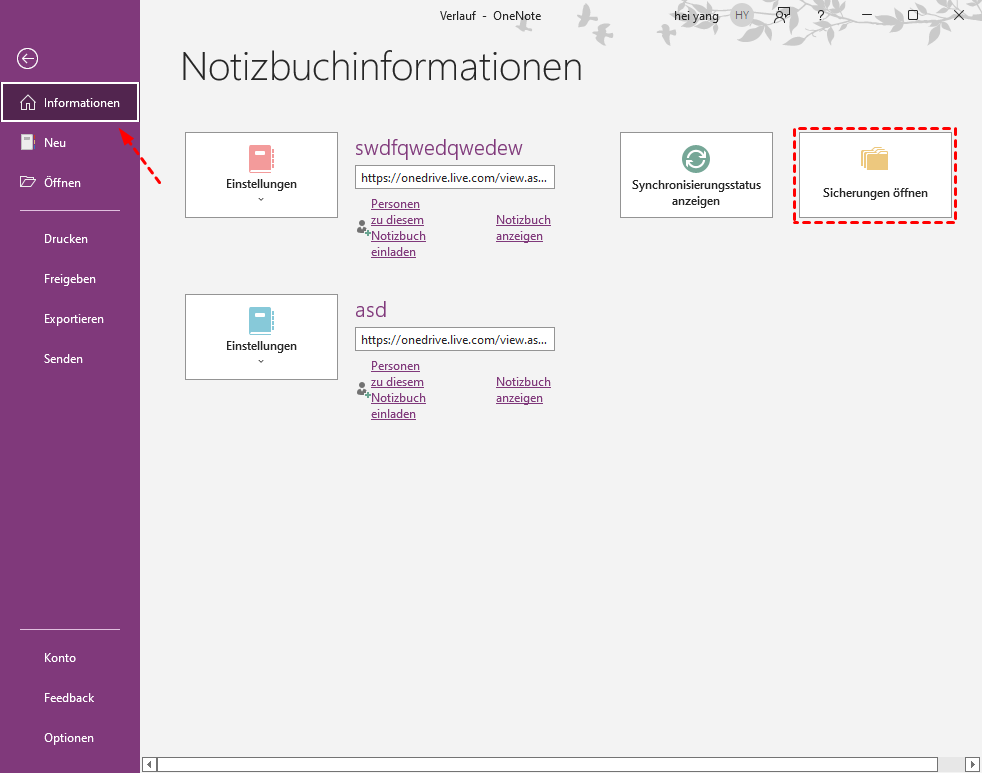
Task: Click the back arrow circle icon
Action: tap(28, 59)
